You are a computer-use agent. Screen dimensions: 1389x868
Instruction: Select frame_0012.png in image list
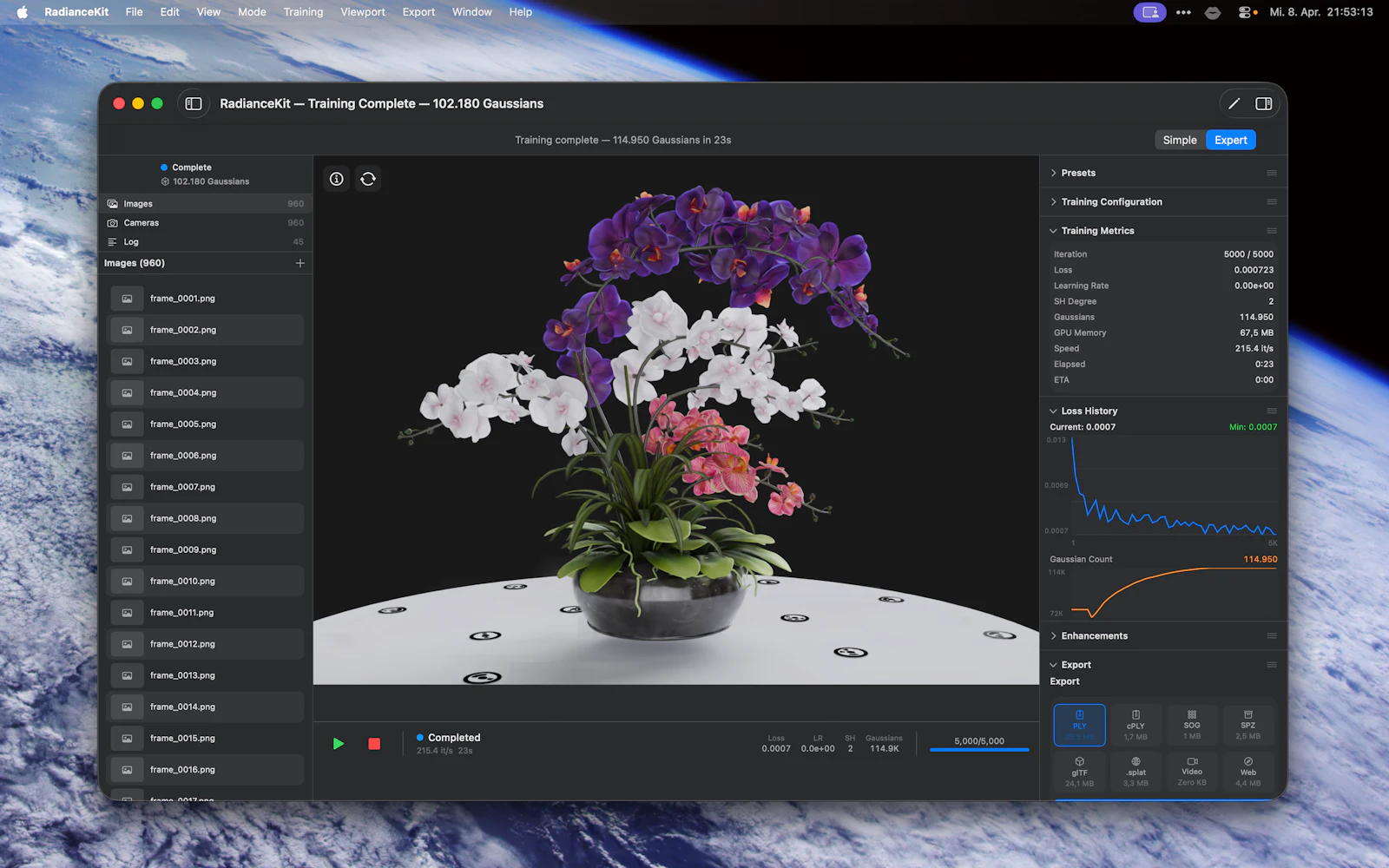point(206,644)
